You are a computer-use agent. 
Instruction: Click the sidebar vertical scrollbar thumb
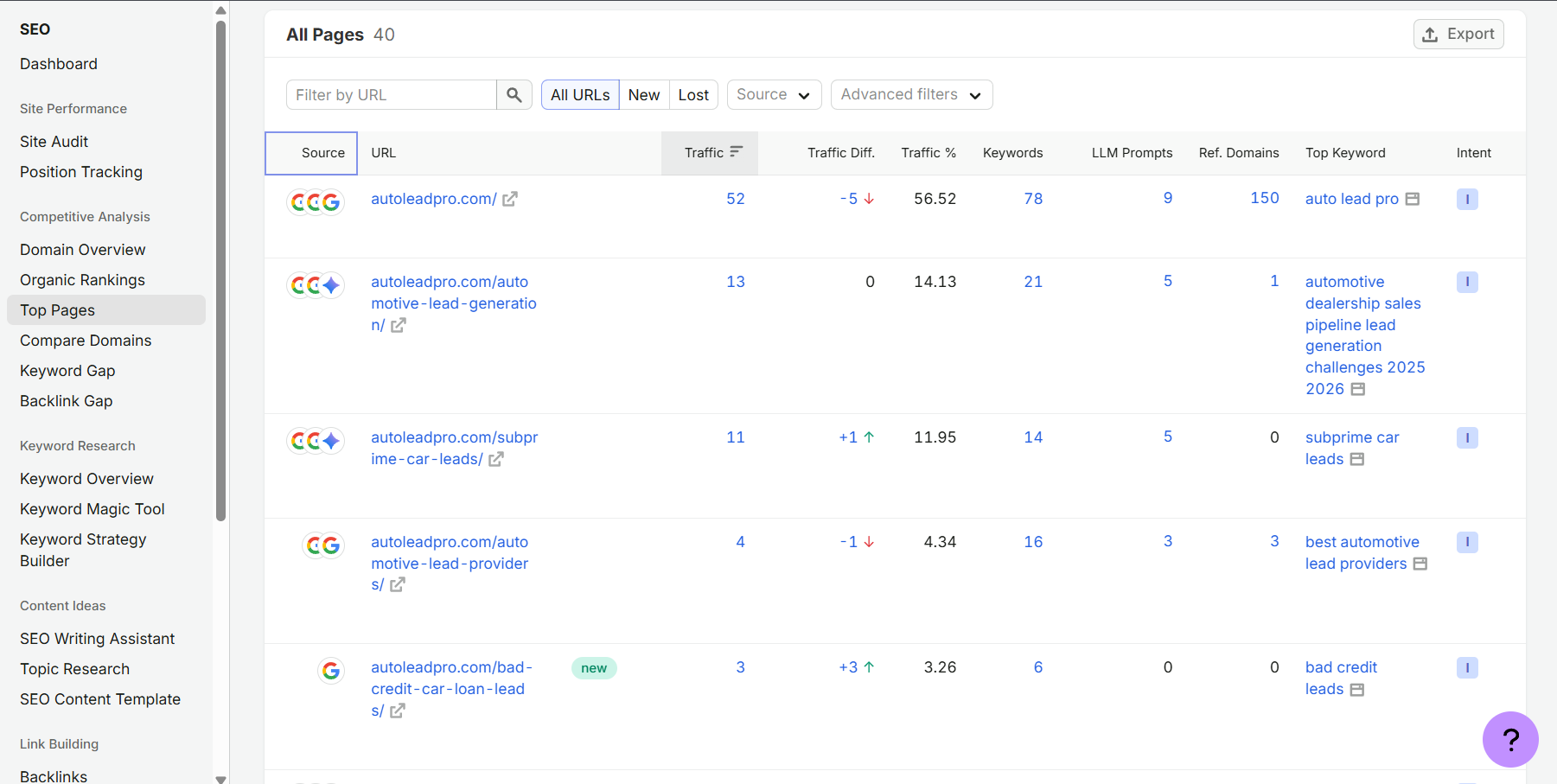[x=220, y=271]
